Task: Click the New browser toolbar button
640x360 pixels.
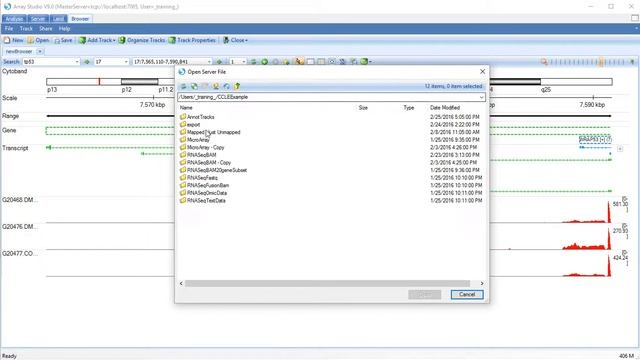Action: pyautogui.click(x=13, y=40)
